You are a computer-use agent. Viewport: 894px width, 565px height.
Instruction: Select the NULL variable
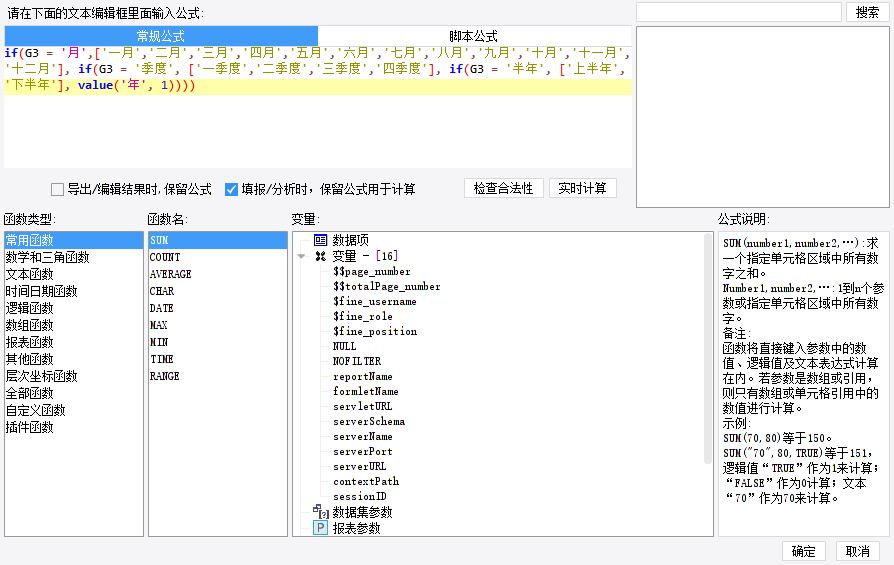344,346
